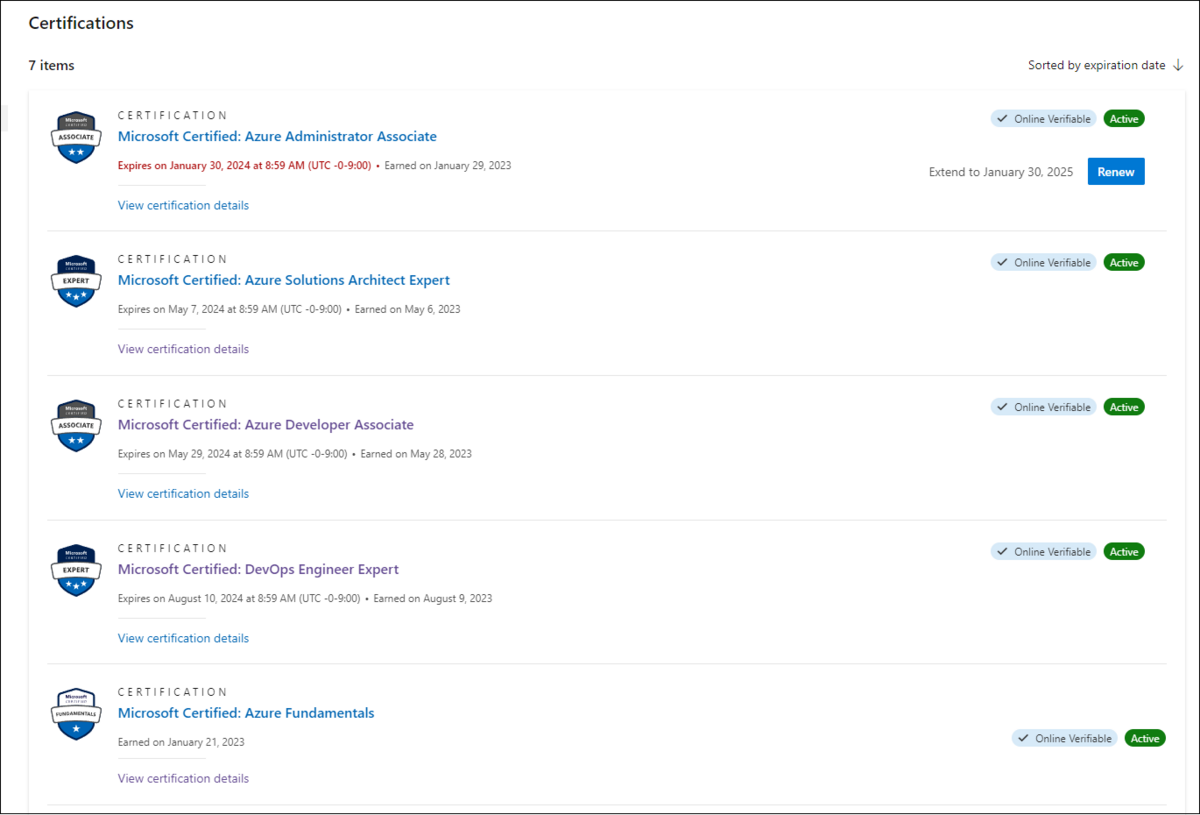View certification details for DevOps Engineer Expert
The image size is (1200, 815).
[x=183, y=638]
